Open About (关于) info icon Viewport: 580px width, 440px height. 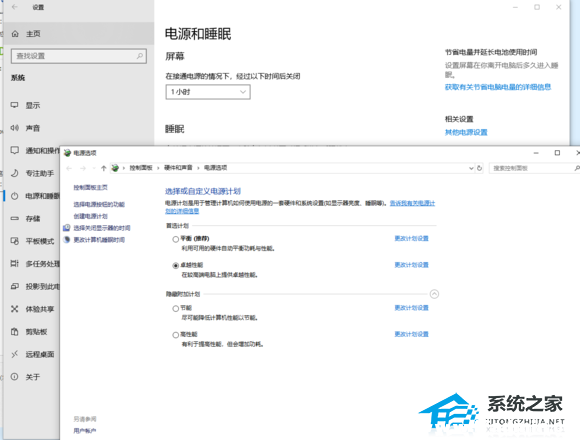(x=14, y=377)
